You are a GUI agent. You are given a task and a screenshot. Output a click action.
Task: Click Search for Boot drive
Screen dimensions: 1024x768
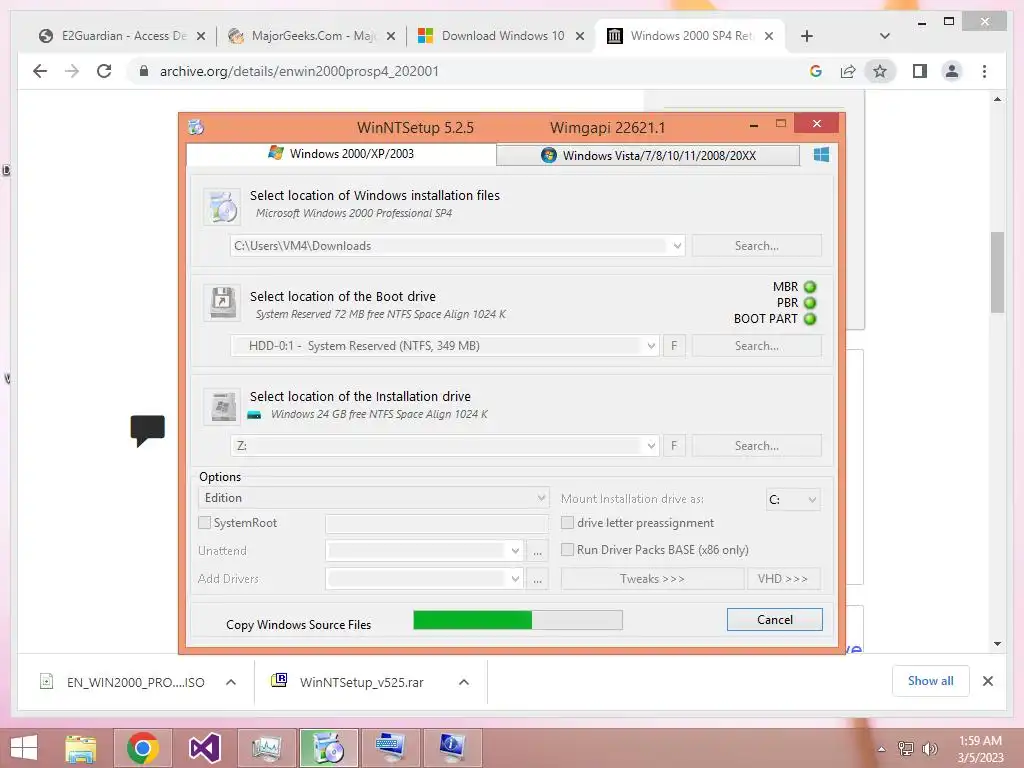(756, 345)
